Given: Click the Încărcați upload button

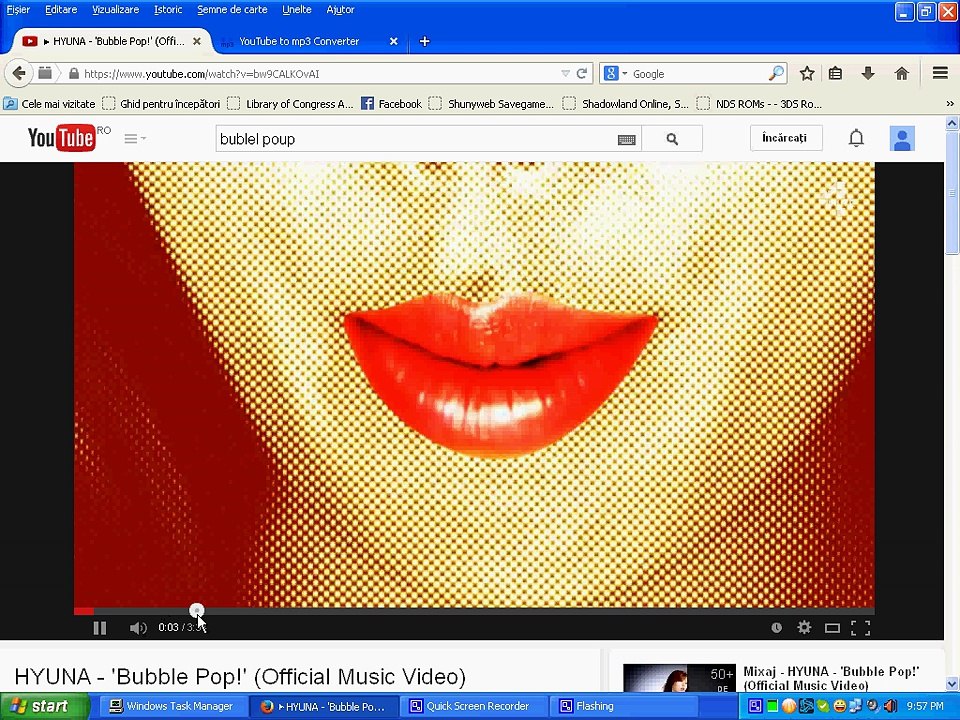Looking at the screenshot, I should [786, 138].
